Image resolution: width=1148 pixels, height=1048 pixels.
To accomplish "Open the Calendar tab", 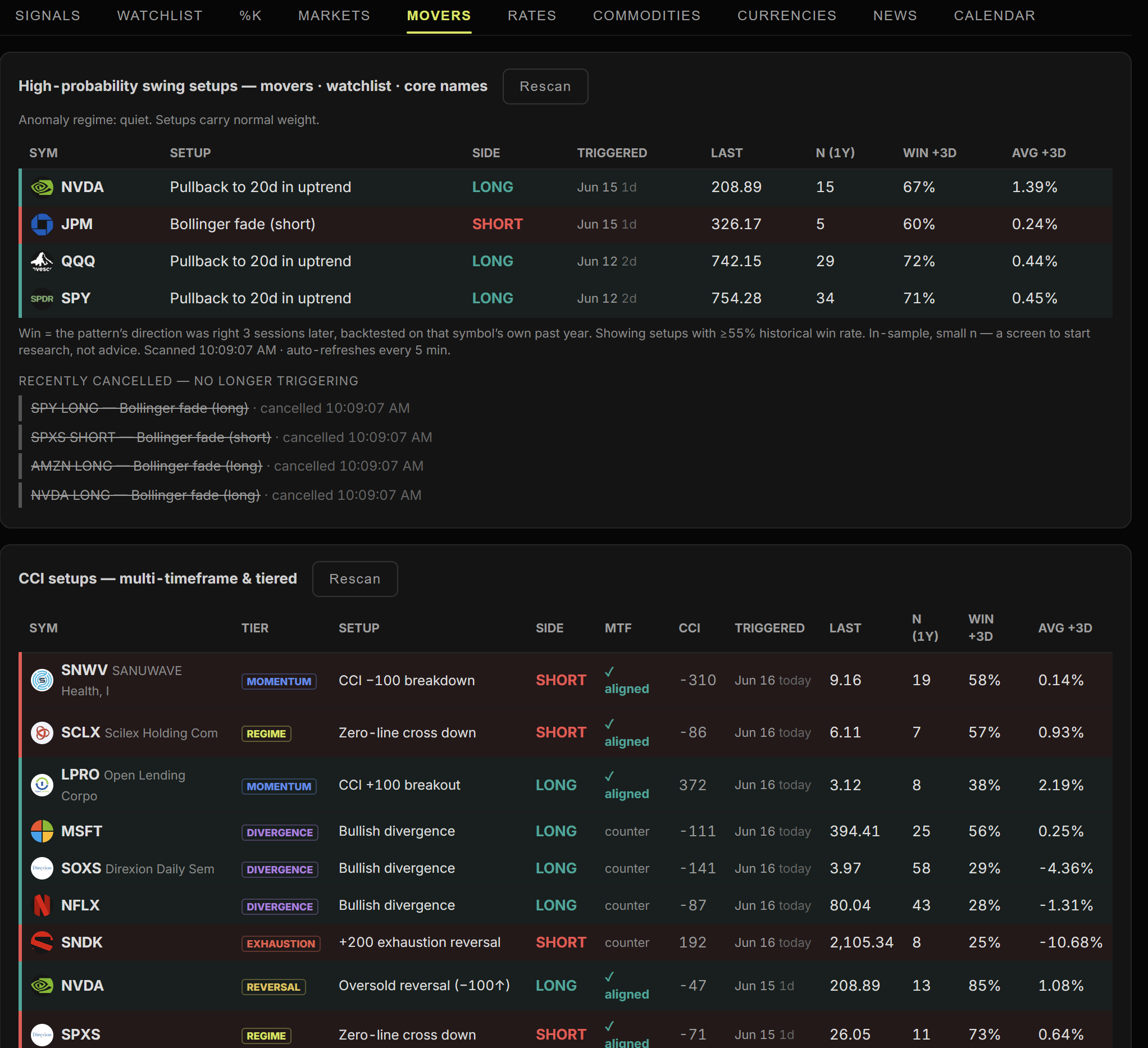I will (995, 16).
